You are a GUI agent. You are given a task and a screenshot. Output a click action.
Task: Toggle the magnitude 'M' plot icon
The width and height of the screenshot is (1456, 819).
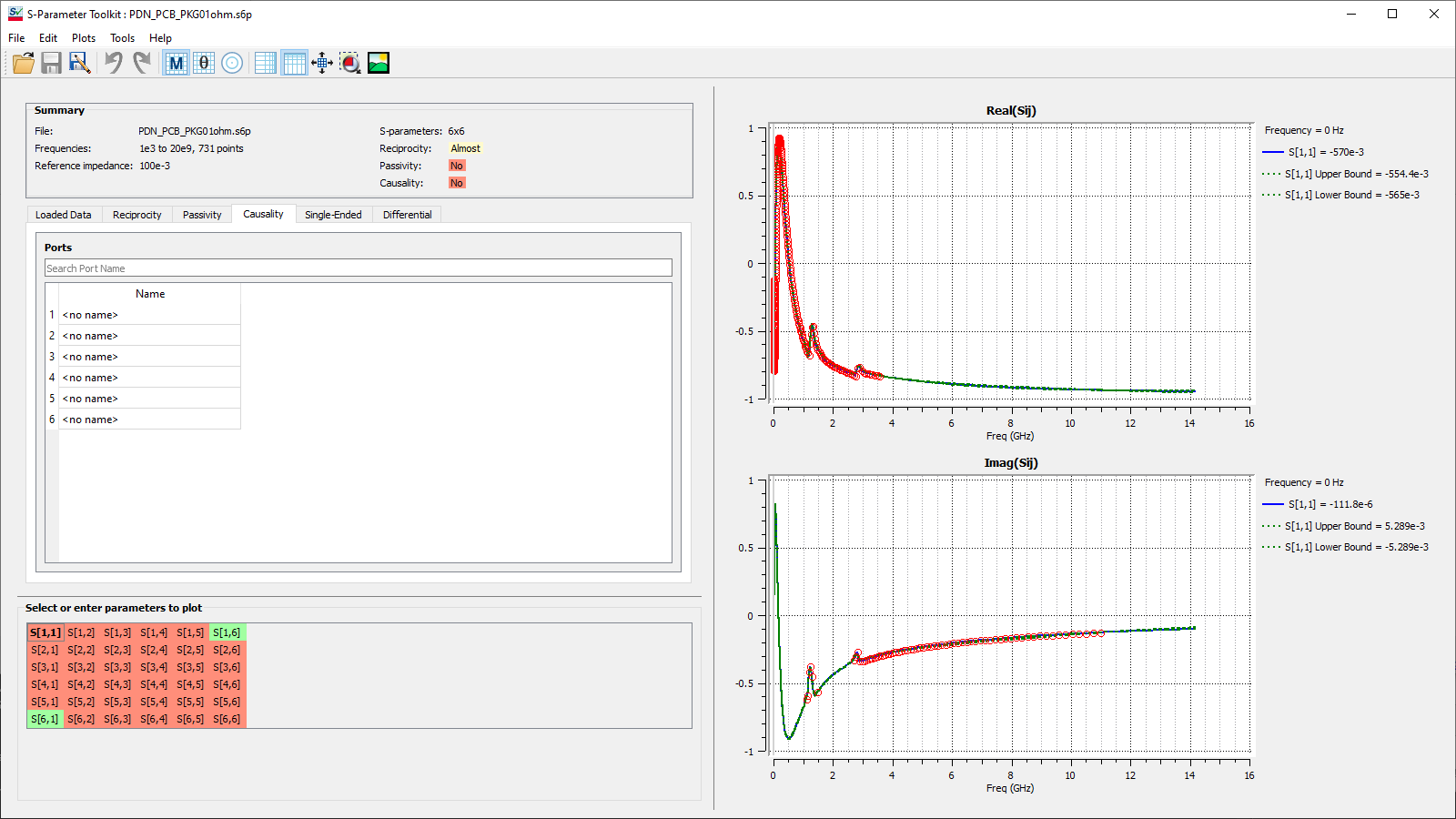pos(176,63)
